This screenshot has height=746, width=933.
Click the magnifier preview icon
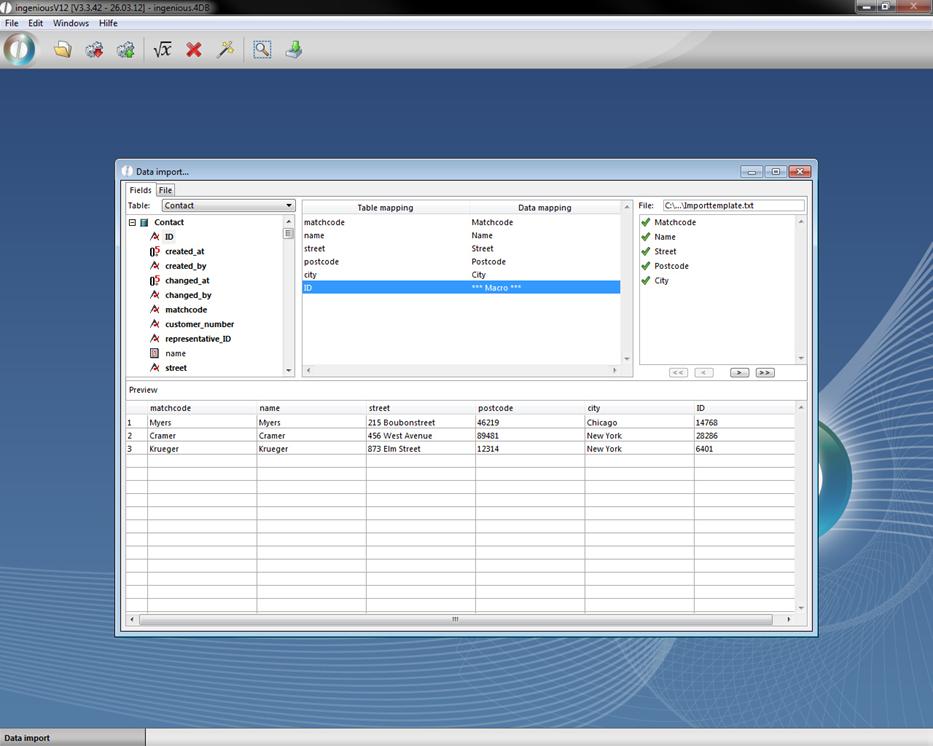262,49
